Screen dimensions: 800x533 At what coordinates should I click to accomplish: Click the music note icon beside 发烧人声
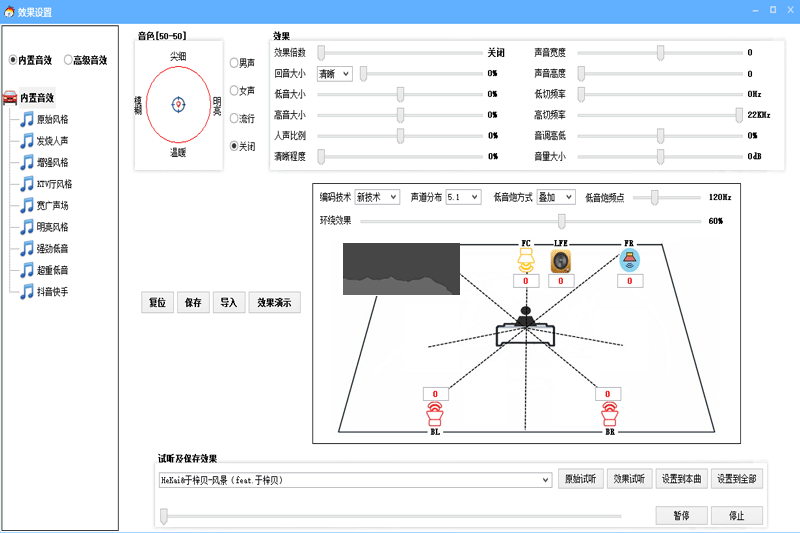coord(27,141)
